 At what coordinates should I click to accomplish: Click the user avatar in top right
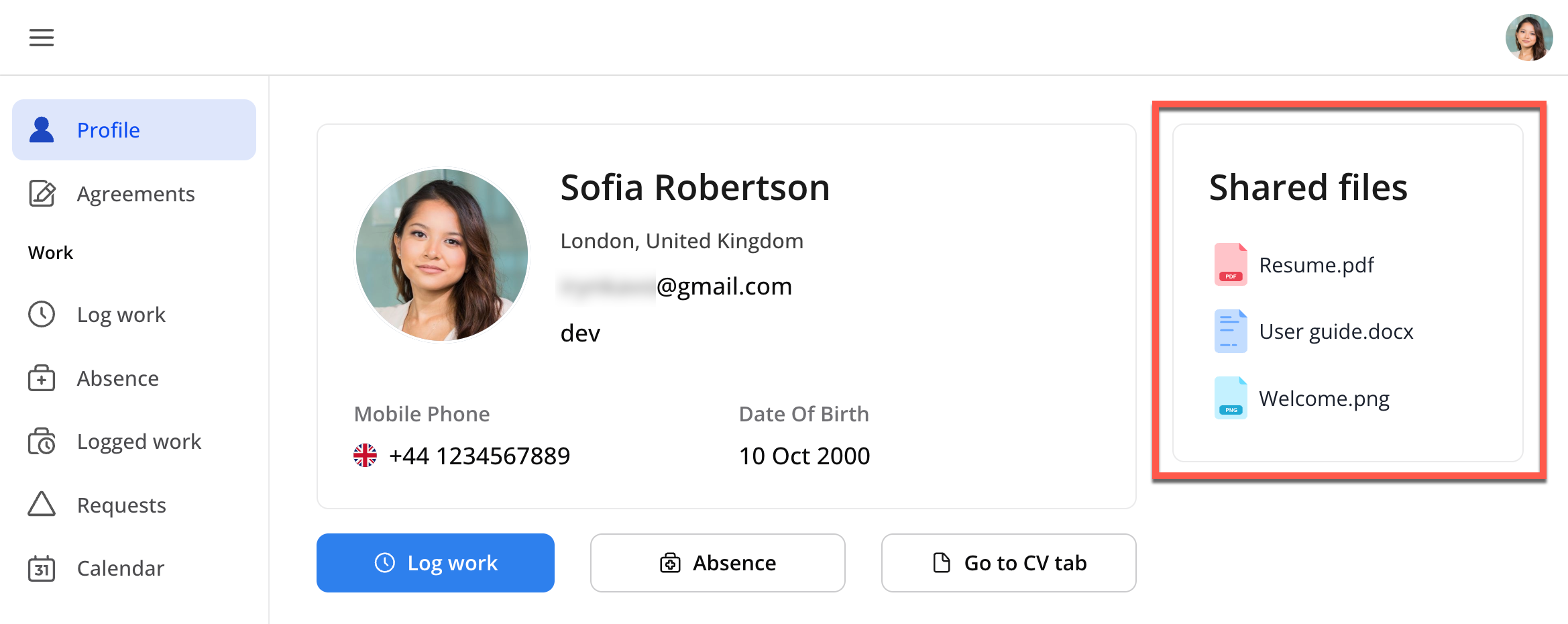tap(1528, 38)
